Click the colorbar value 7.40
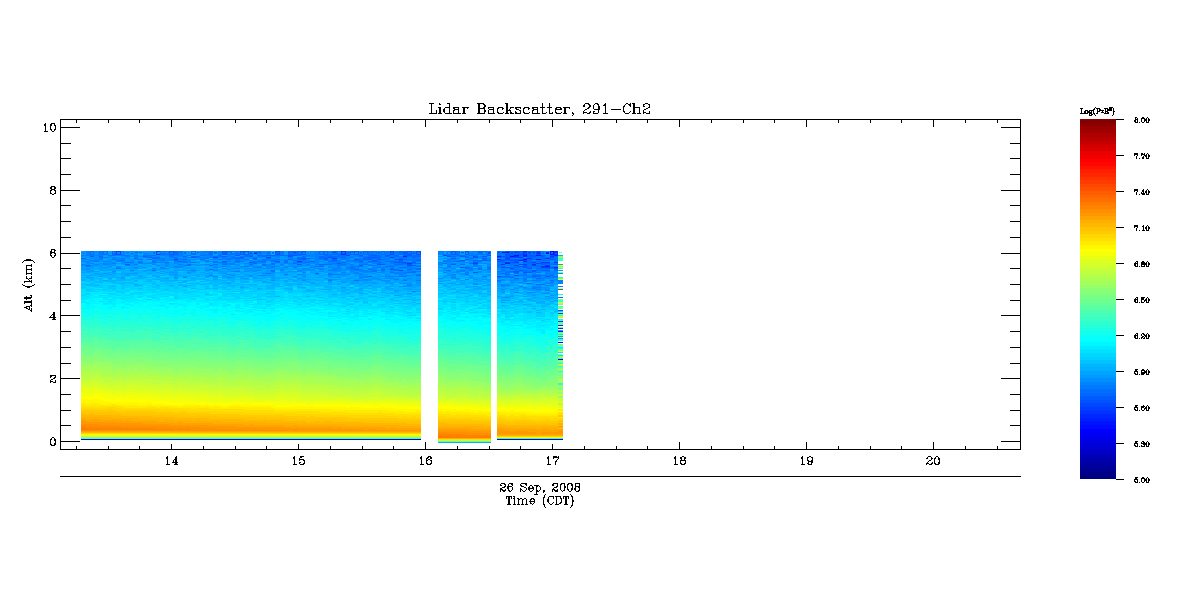The height and width of the screenshot is (600, 1200). pyautogui.click(x=1141, y=192)
